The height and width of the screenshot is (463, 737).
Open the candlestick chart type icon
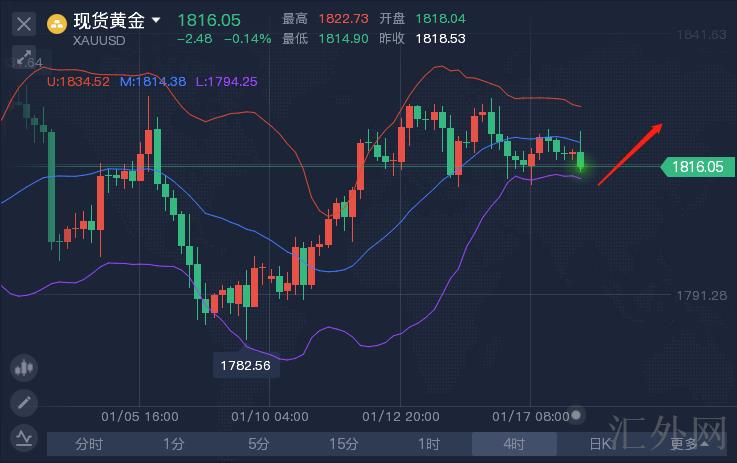click(23, 368)
